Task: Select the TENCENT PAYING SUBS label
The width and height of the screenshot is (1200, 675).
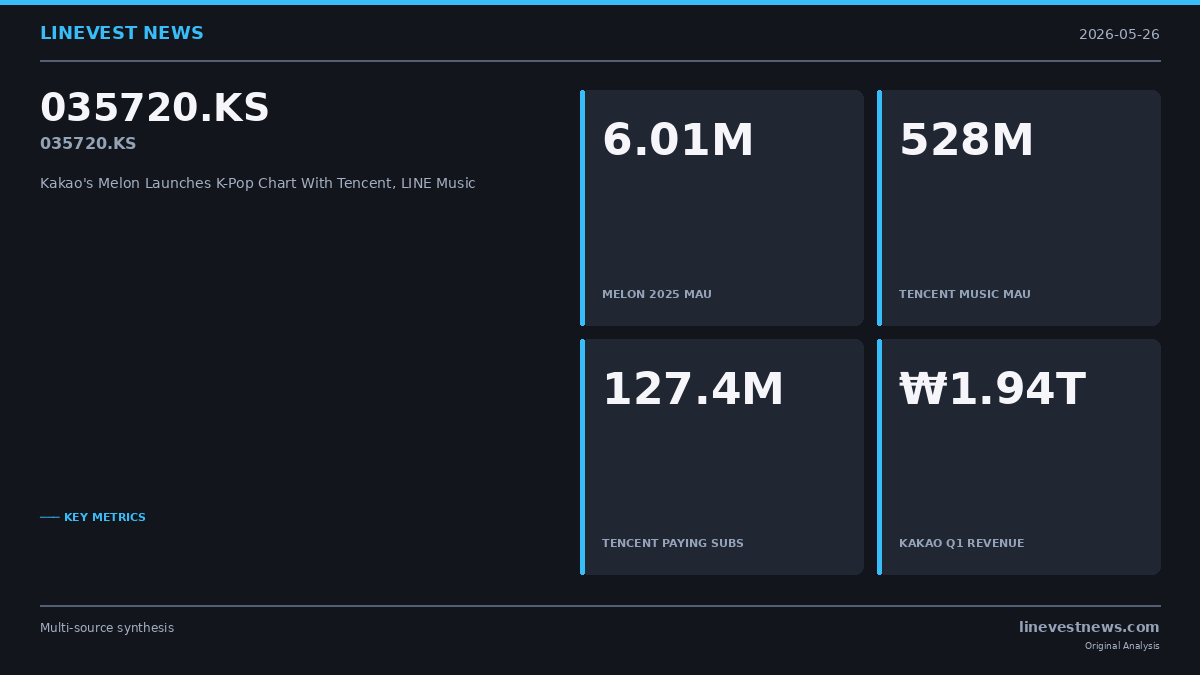Action: point(673,544)
